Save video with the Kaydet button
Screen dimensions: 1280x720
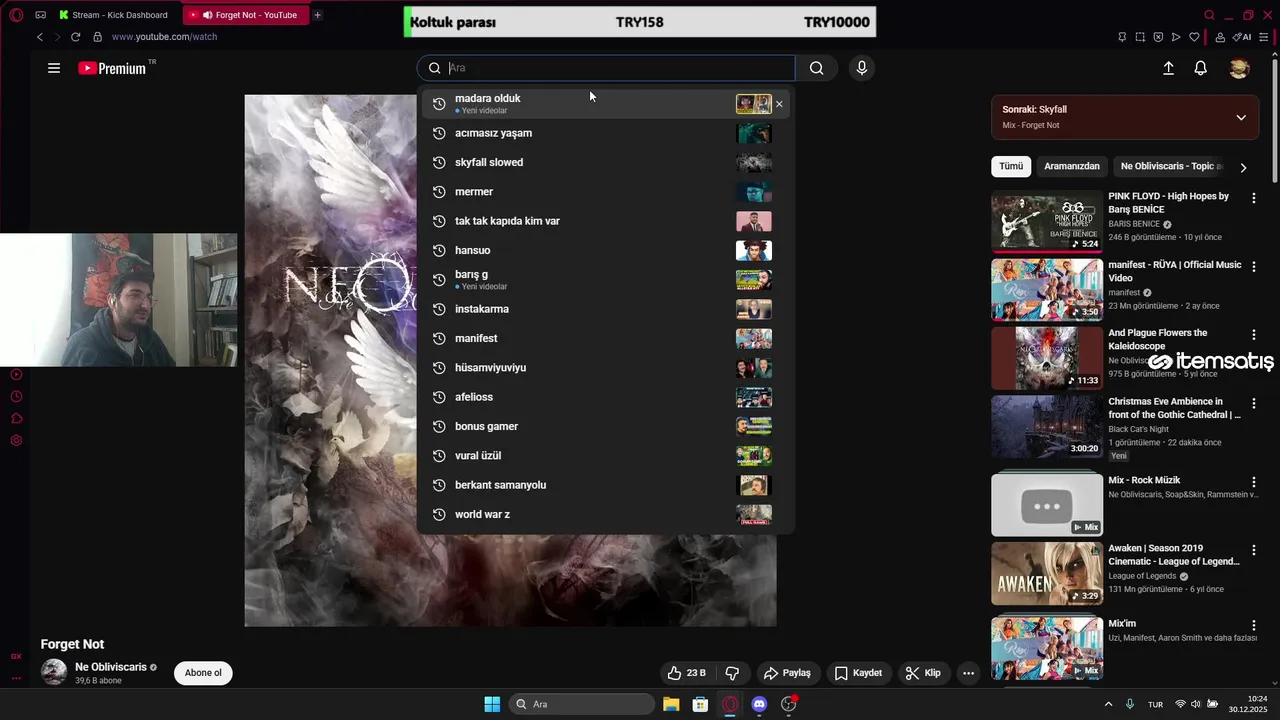[x=858, y=673]
